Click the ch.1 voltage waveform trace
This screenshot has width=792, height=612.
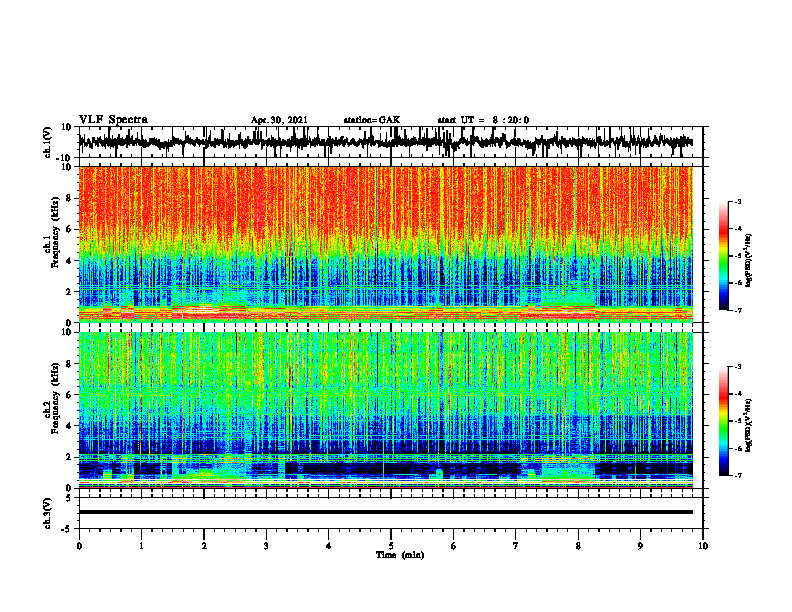[385, 142]
